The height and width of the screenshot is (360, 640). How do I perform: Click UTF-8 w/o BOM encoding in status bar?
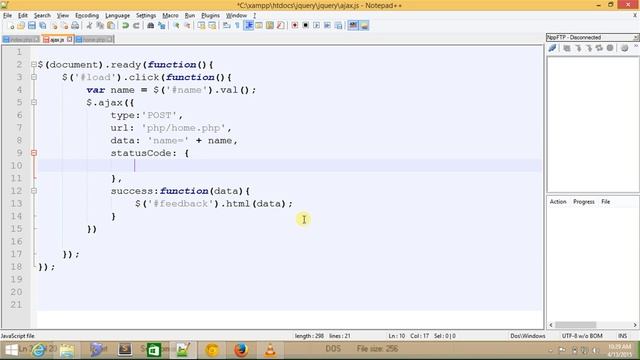(x=582, y=336)
